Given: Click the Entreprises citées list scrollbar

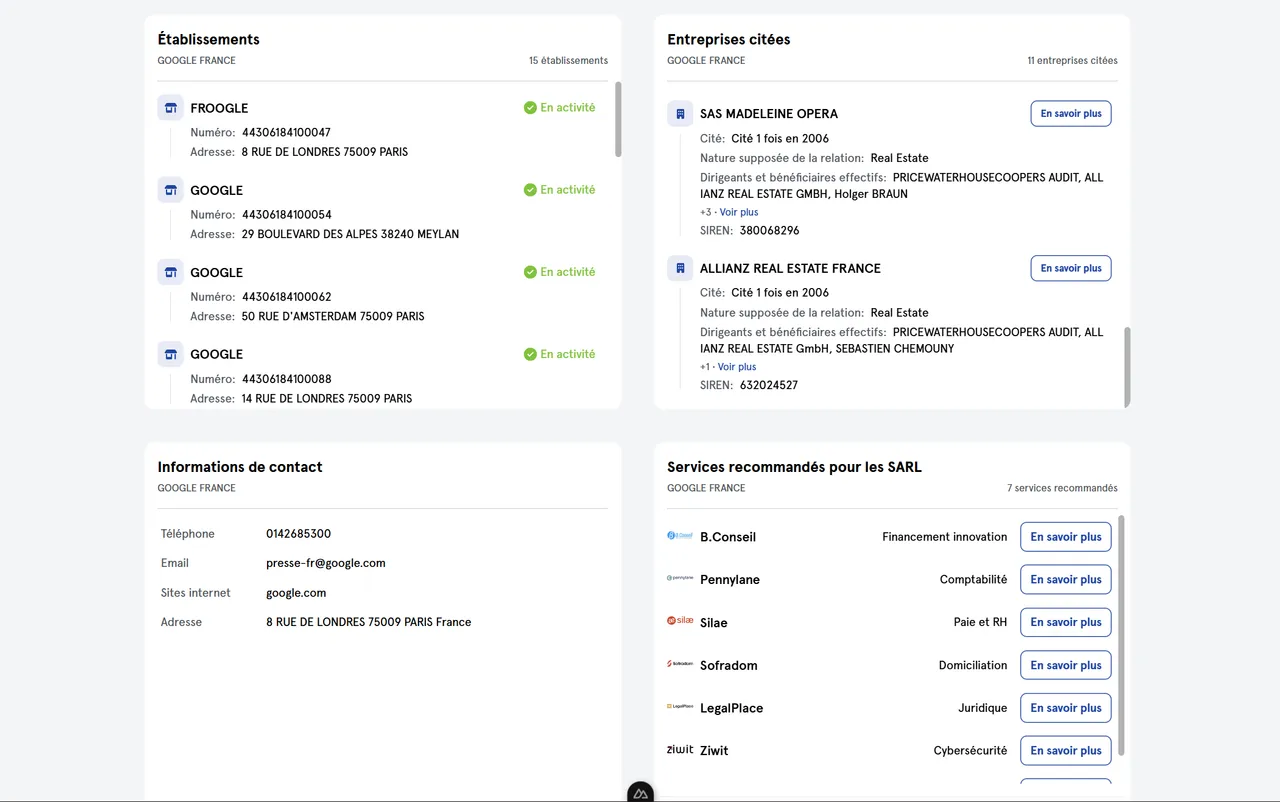Looking at the screenshot, I should pos(1127,366).
